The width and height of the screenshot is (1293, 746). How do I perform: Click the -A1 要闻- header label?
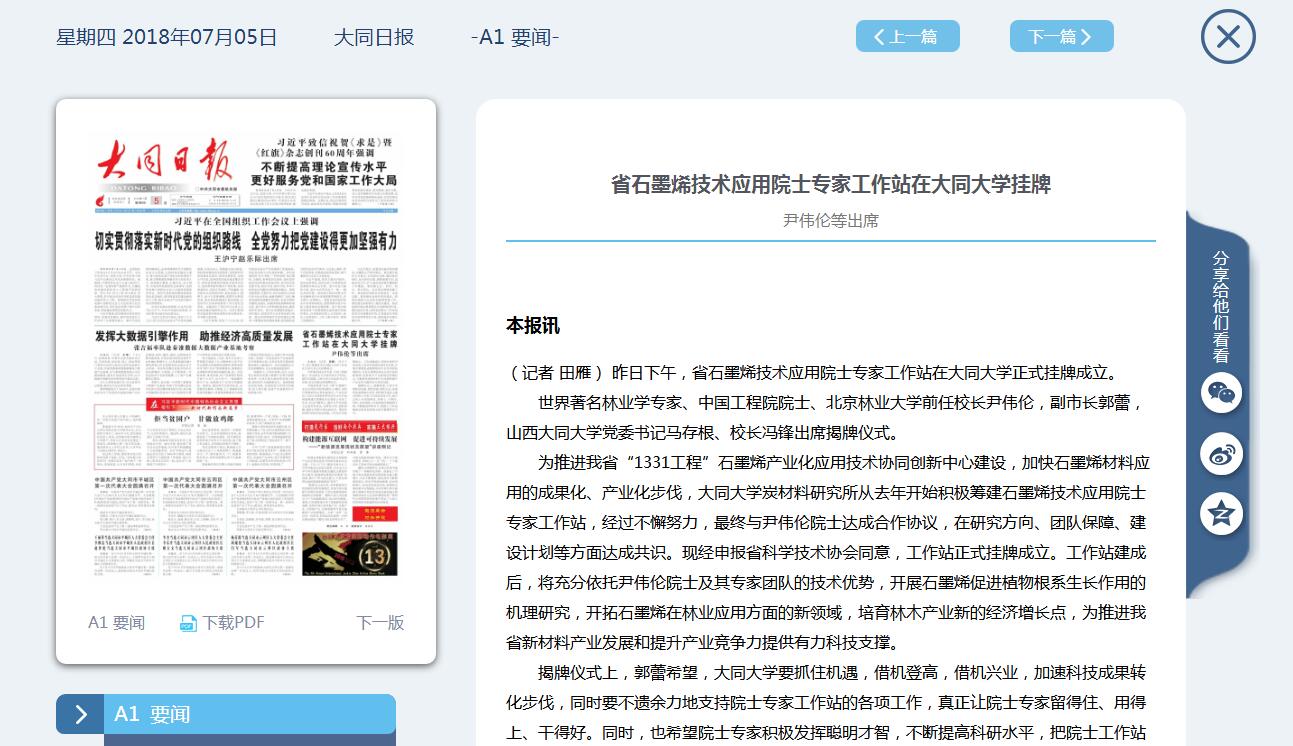[x=515, y=38]
